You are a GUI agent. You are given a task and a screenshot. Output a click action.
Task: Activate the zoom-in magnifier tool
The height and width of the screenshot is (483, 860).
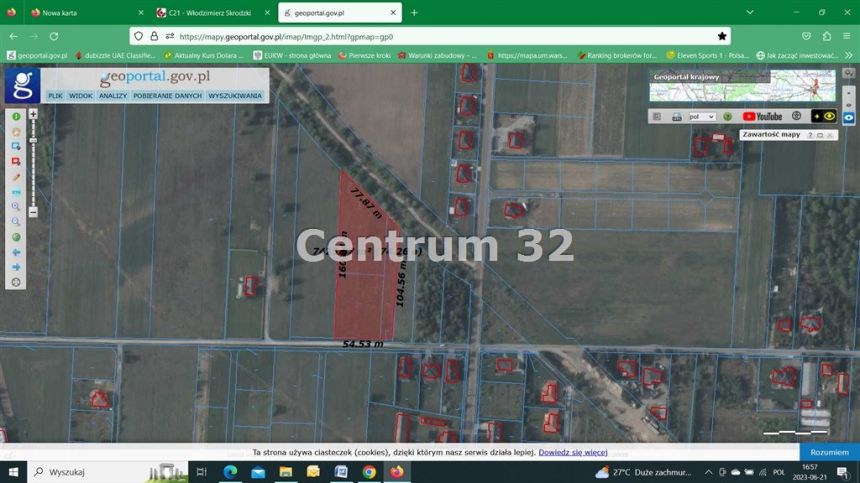coord(16,207)
